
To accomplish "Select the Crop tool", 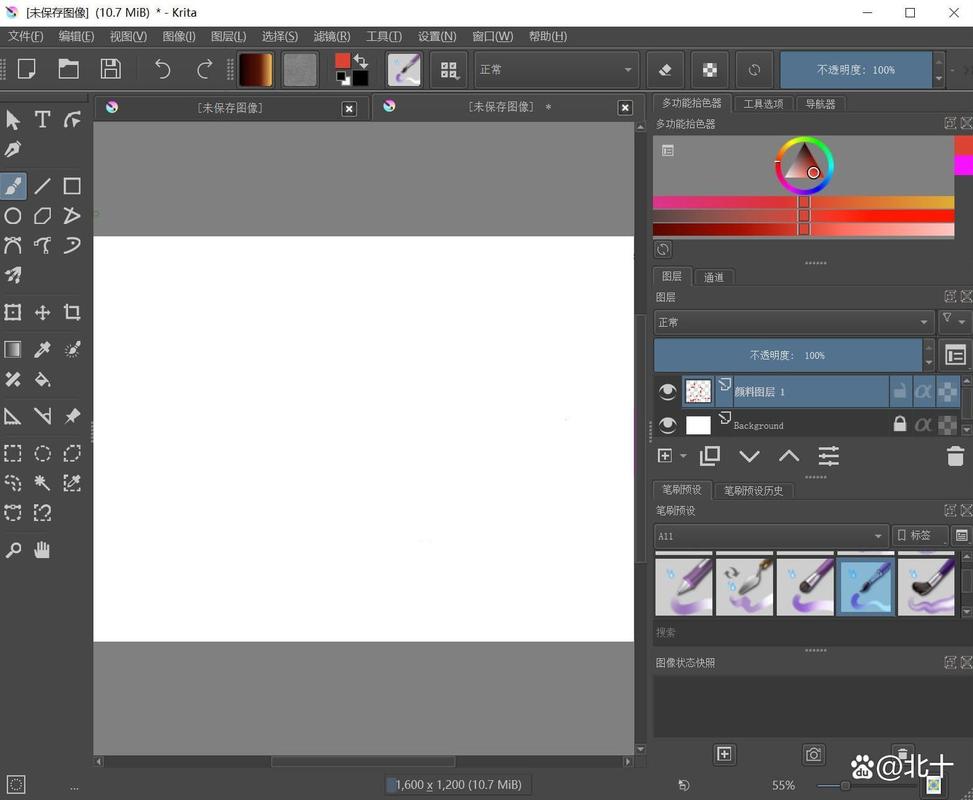I will click(72, 312).
